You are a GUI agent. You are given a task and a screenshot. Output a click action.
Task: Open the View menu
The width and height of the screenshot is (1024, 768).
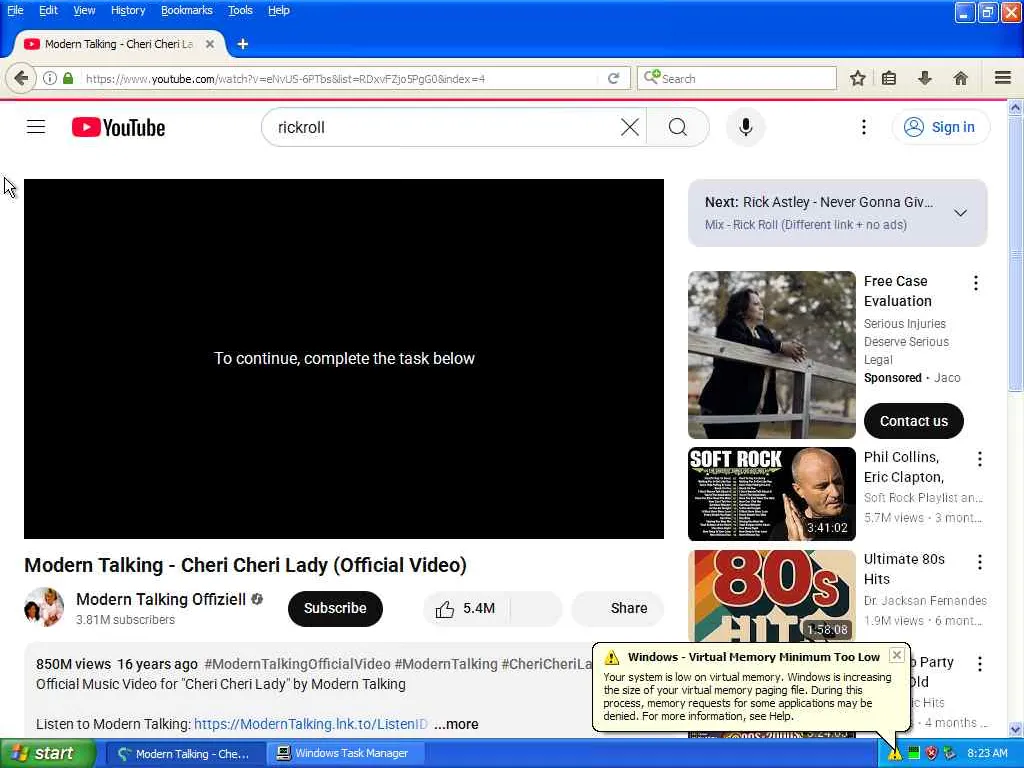click(84, 10)
